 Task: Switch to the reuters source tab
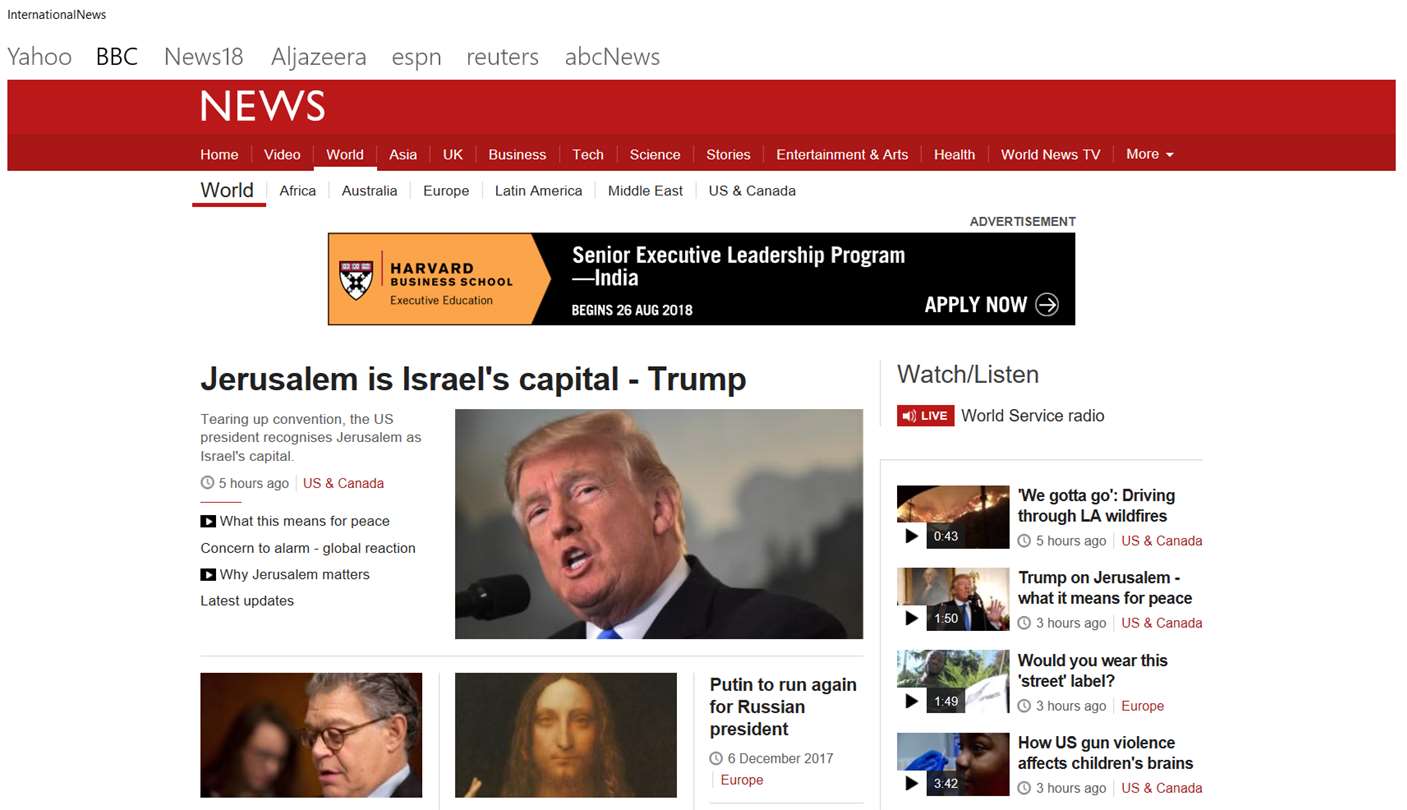502,57
